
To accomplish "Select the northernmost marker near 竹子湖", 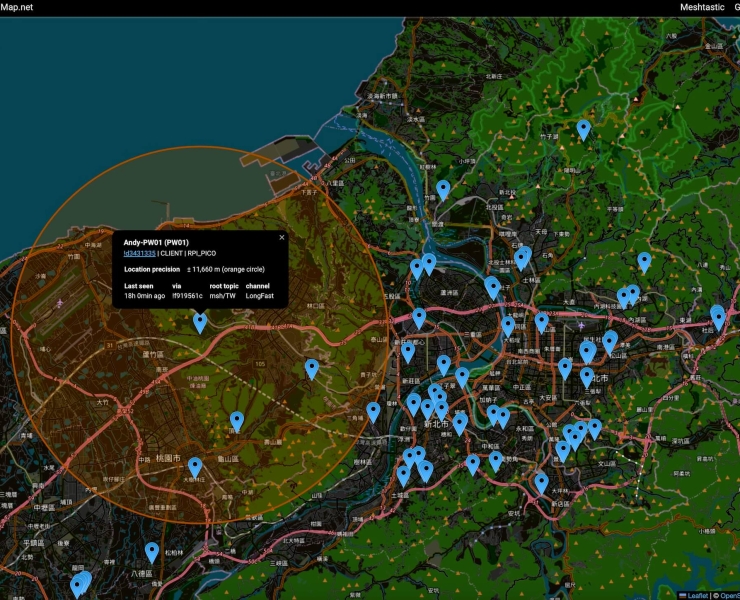I will pyautogui.click(x=583, y=129).
